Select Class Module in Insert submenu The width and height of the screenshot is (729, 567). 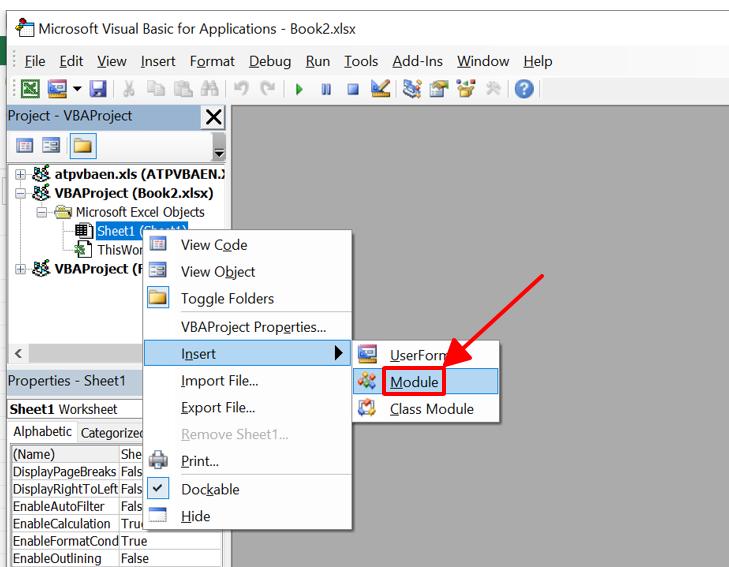click(425, 409)
